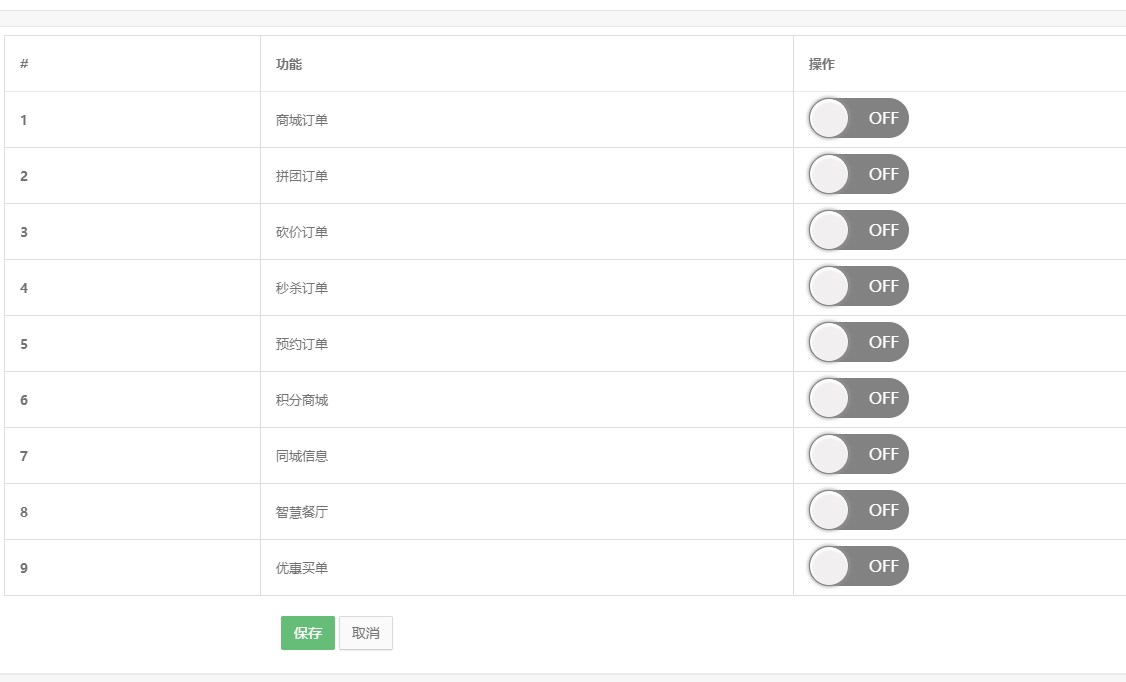Click the 操作 column header
Screen dimensions: 1126x682
(x=822, y=64)
